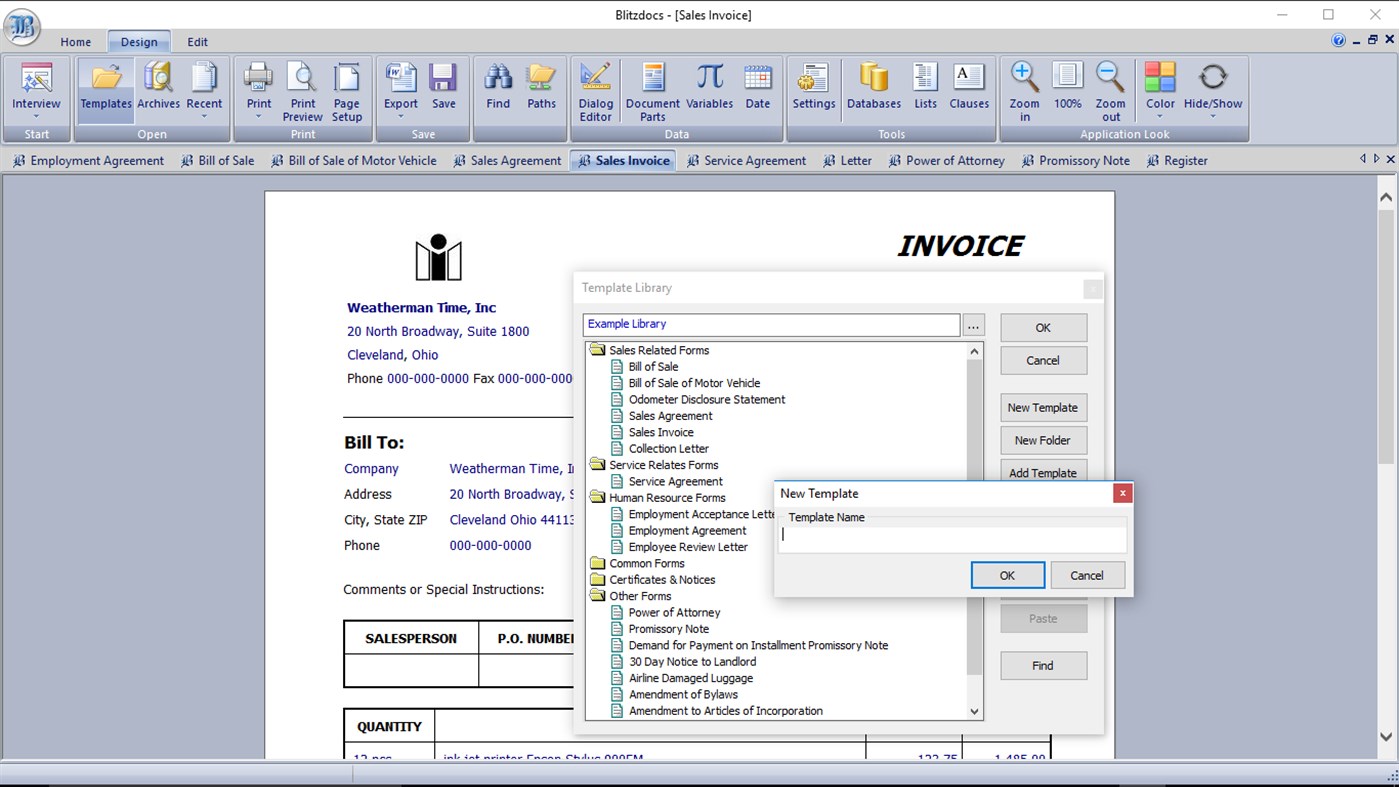Screen dimensions: 1399x787
Task: Open the Paths tool
Action: pos(541,90)
